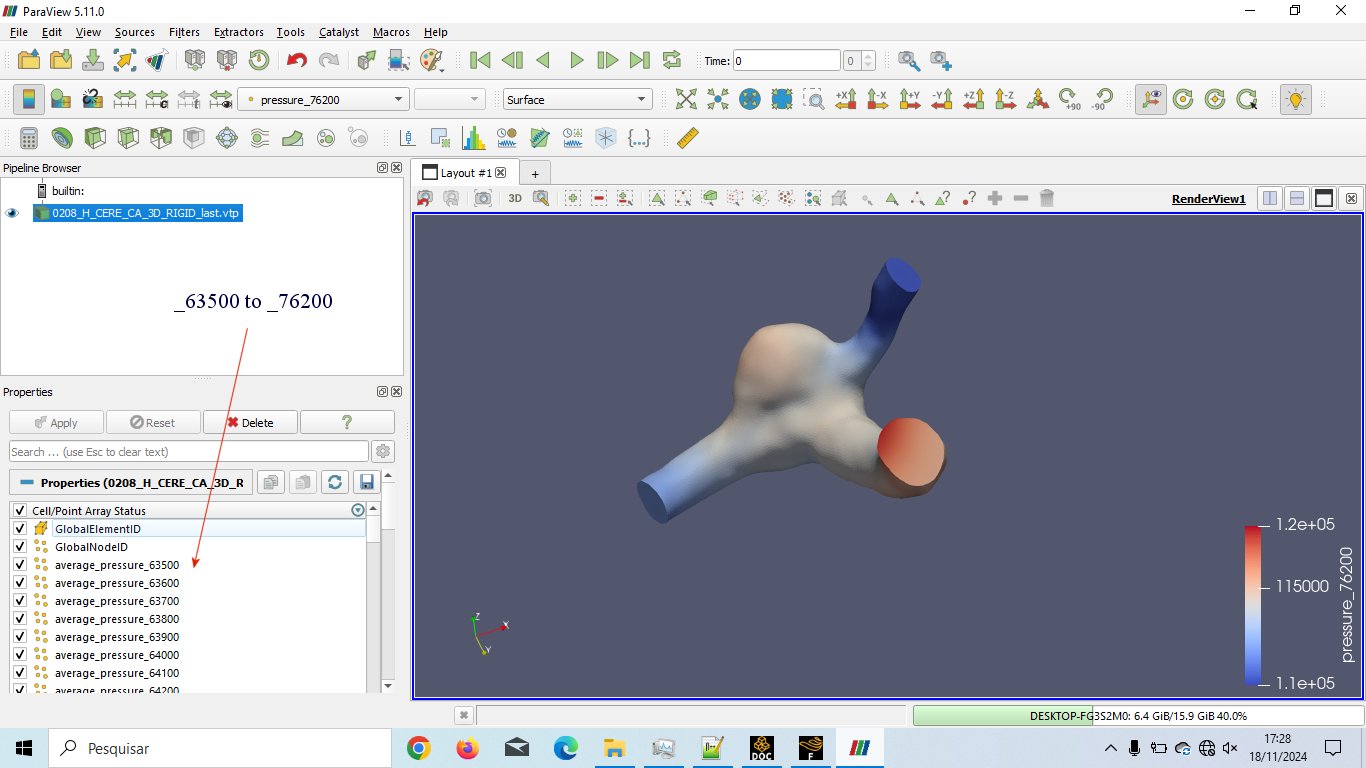Click the Reset button in Properties
Image resolution: width=1366 pixels, height=768 pixels.
[153, 422]
